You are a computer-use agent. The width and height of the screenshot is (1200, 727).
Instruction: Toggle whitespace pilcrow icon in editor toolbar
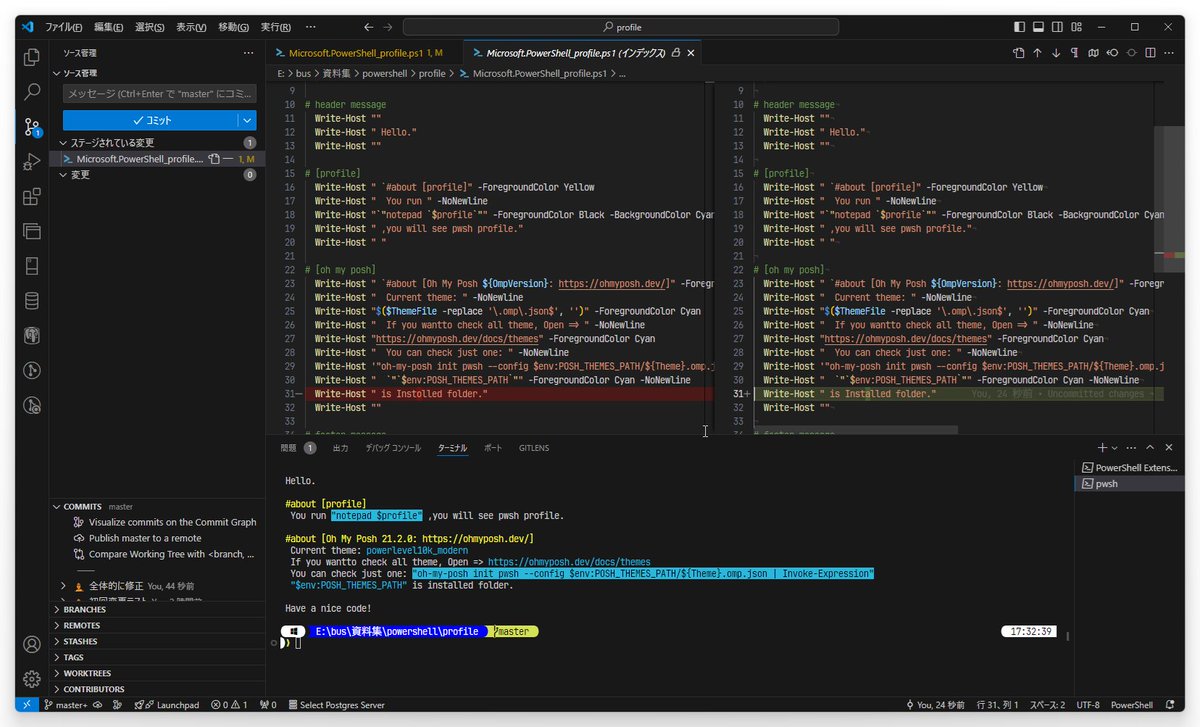click(x=1075, y=53)
